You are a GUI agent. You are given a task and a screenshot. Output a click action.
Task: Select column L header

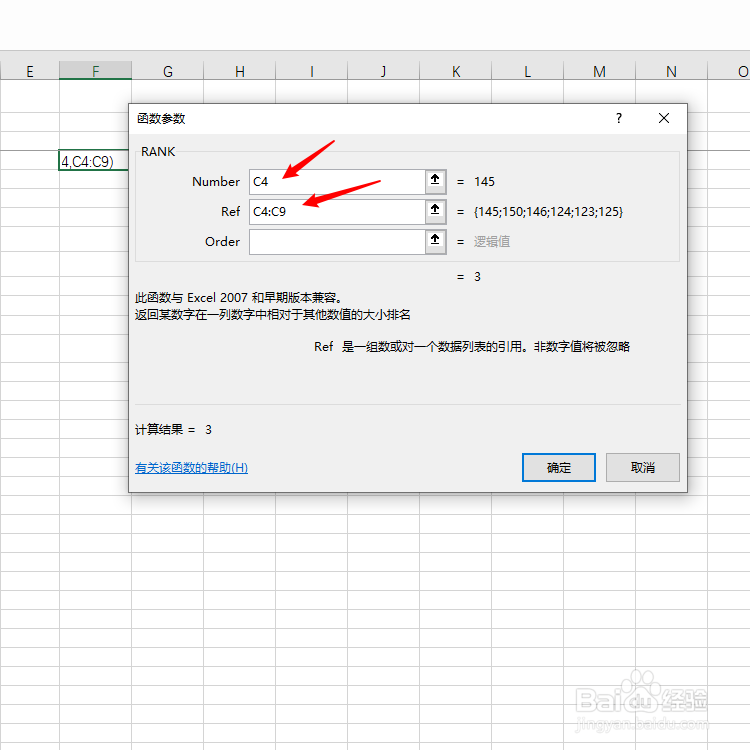pos(528,71)
